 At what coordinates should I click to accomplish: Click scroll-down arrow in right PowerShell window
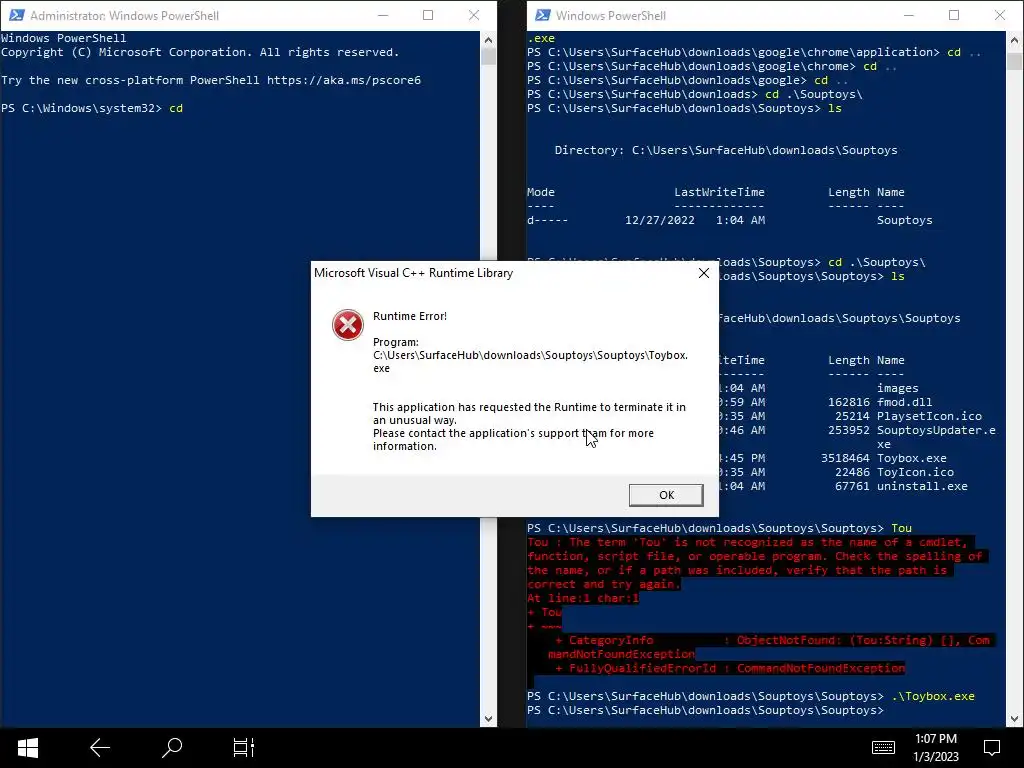1014,718
